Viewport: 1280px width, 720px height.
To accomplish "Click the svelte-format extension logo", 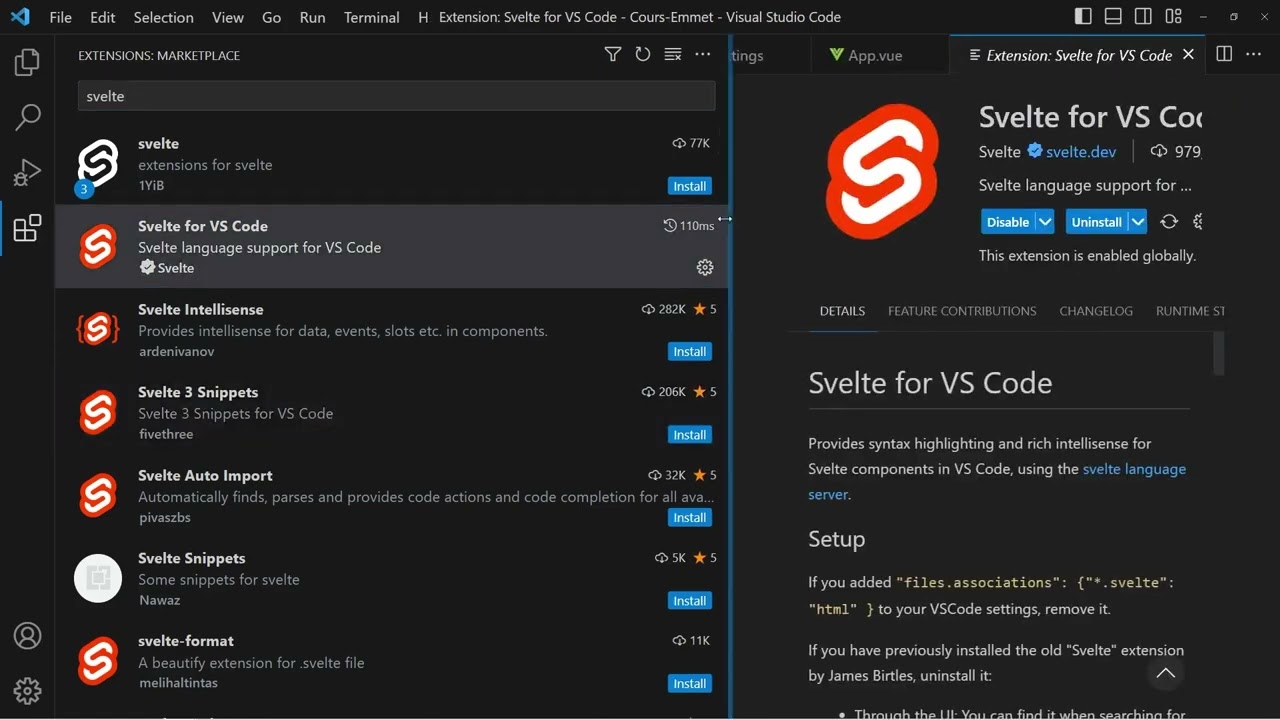I will (98, 662).
